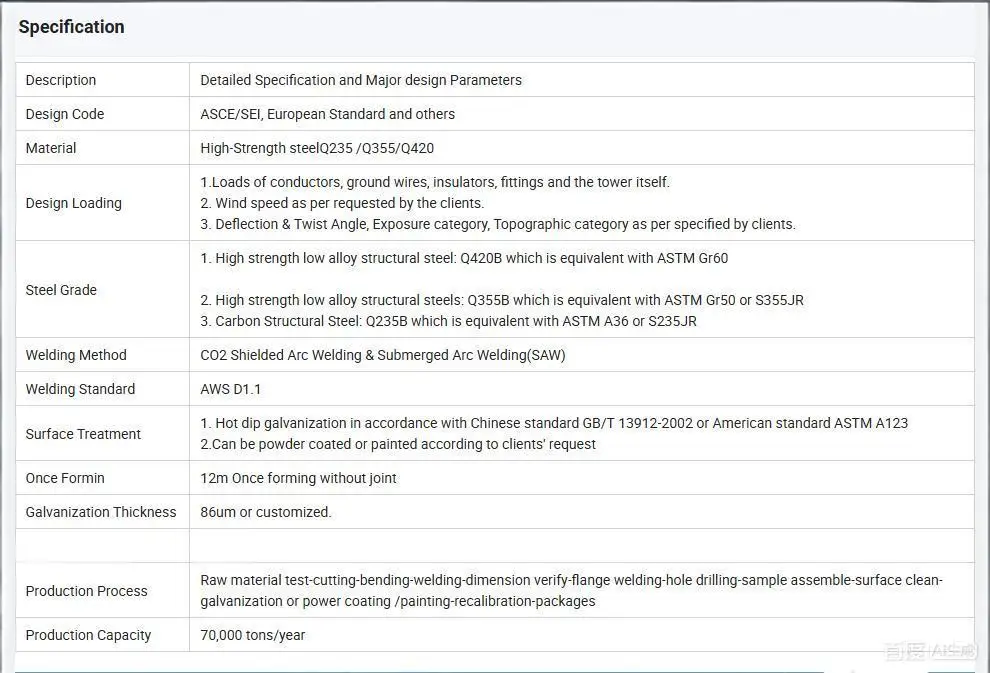Screen dimensions: 990x673
Task: Select the Production Process label
Action: tap(86, 591)
